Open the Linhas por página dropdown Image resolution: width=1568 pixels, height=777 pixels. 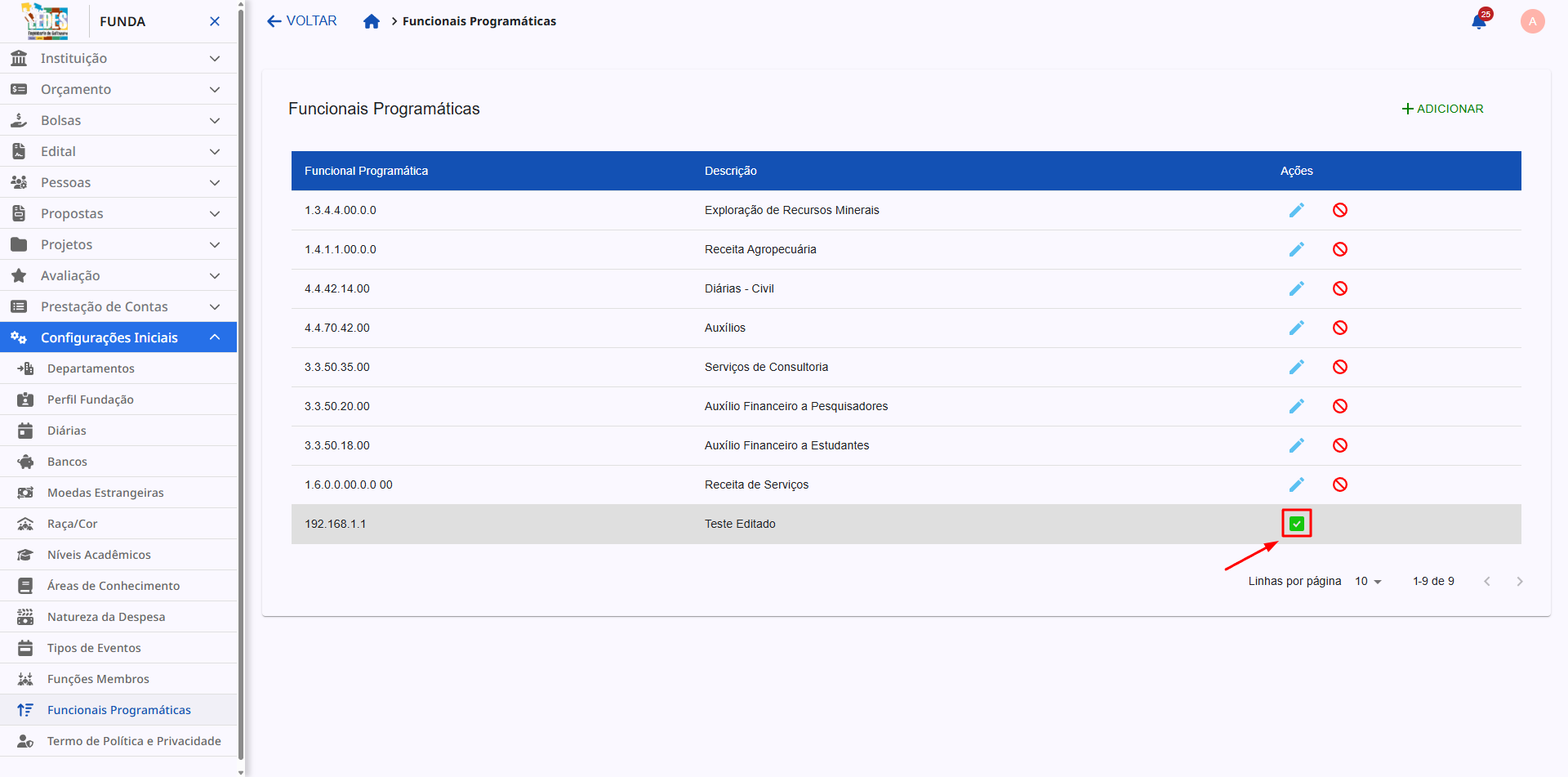point(1368,581)
